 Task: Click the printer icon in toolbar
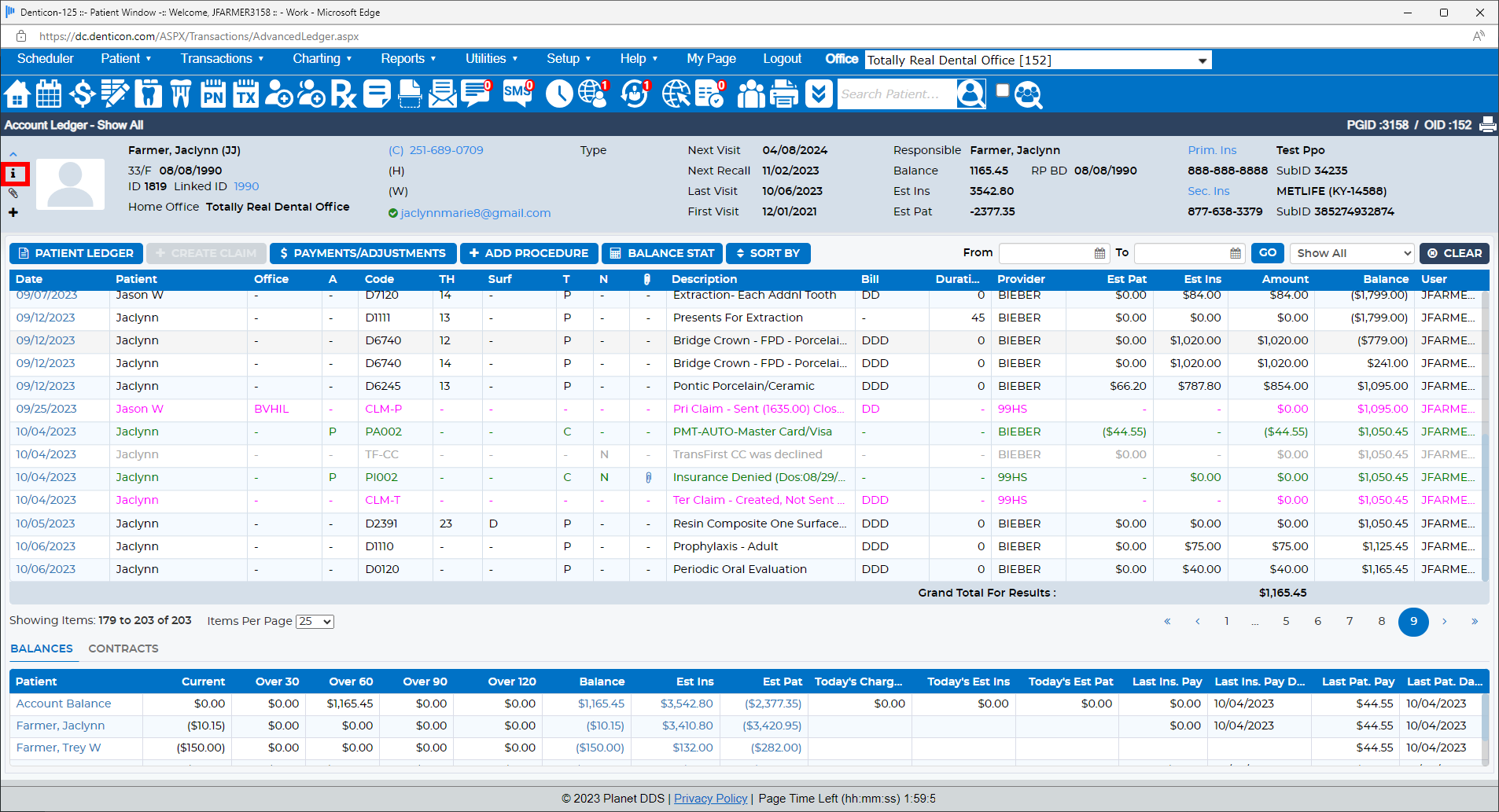(783, 94)
